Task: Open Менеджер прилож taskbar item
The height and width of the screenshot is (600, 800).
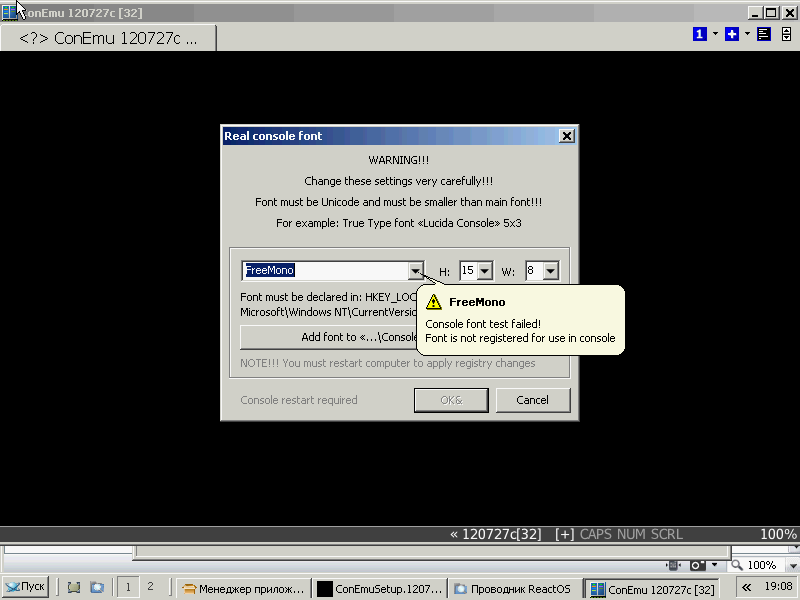Action: pos(244,589)
